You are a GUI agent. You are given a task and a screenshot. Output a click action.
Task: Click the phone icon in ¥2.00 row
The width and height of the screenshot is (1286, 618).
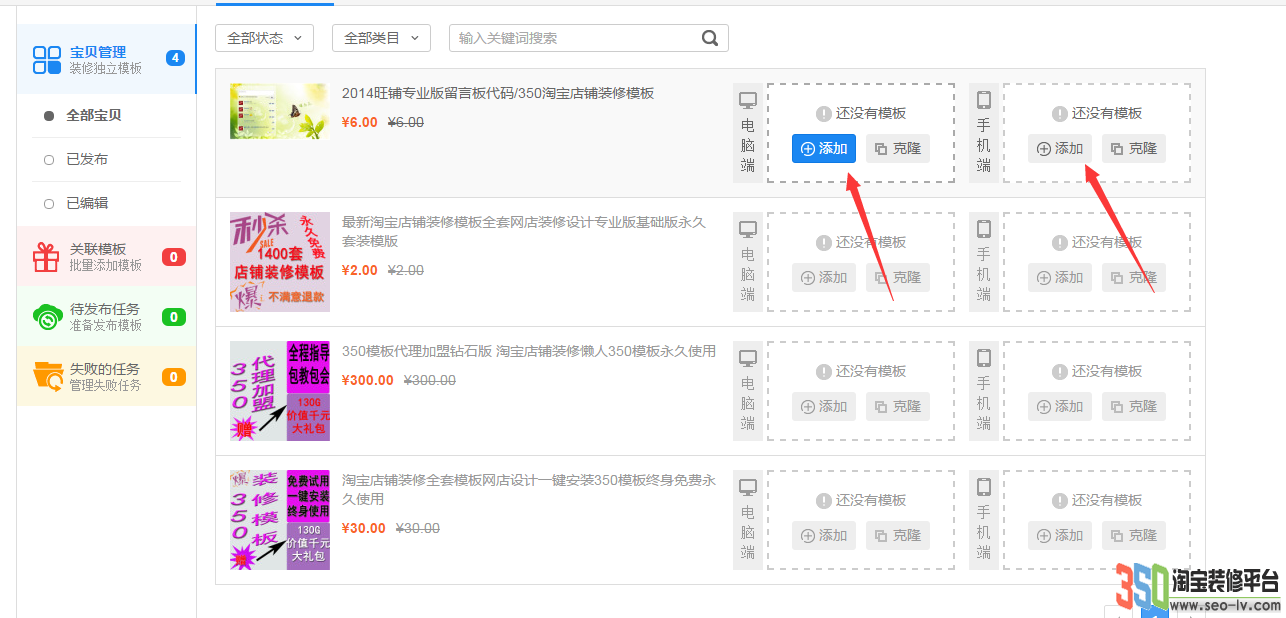pos(984,229)
